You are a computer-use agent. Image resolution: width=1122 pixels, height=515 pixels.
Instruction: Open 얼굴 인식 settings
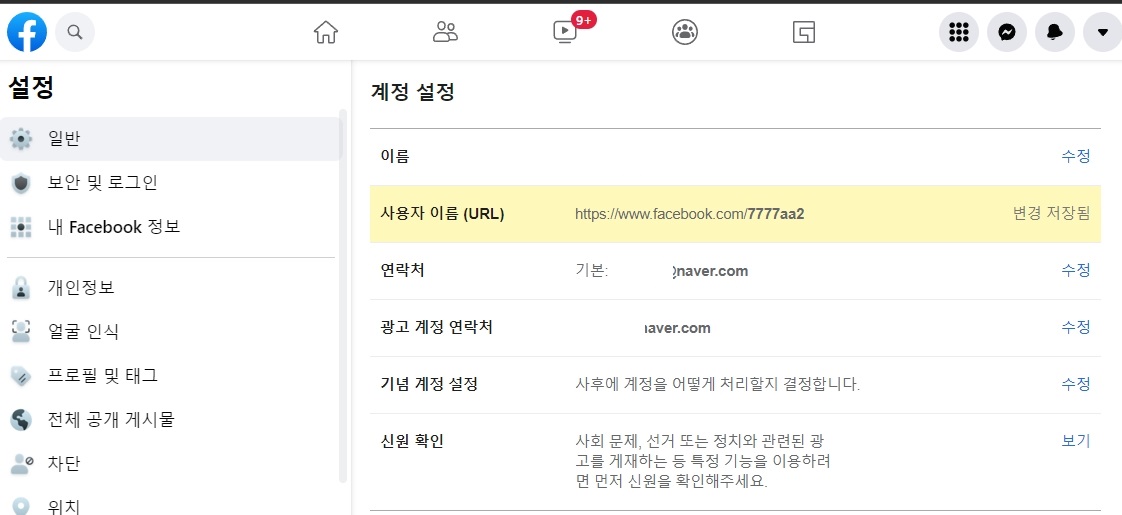point(171,331)
